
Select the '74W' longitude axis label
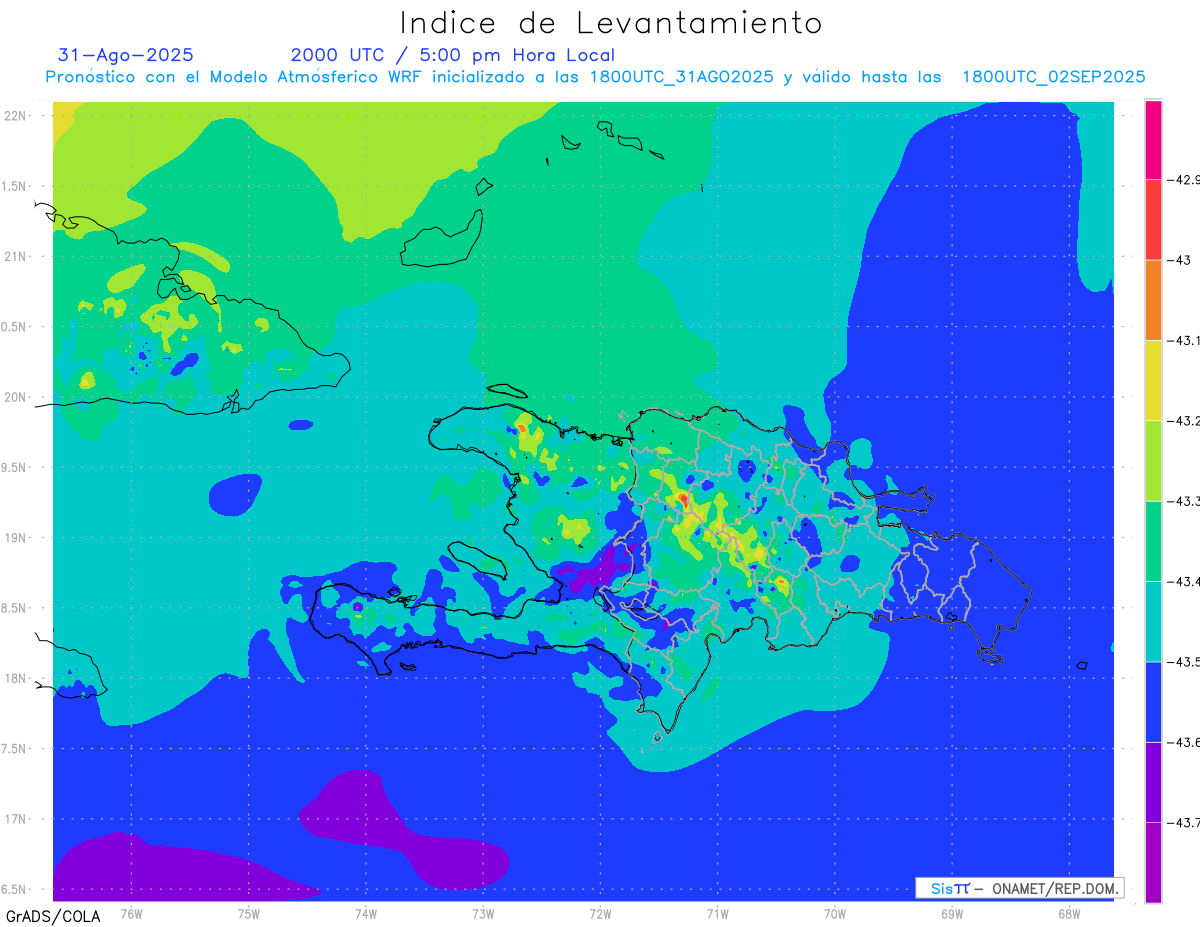point(366,914)
